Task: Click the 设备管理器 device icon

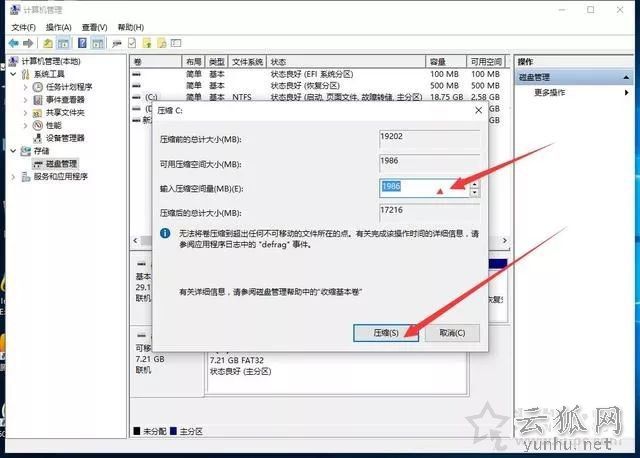Action: click(x=38, y=138)
